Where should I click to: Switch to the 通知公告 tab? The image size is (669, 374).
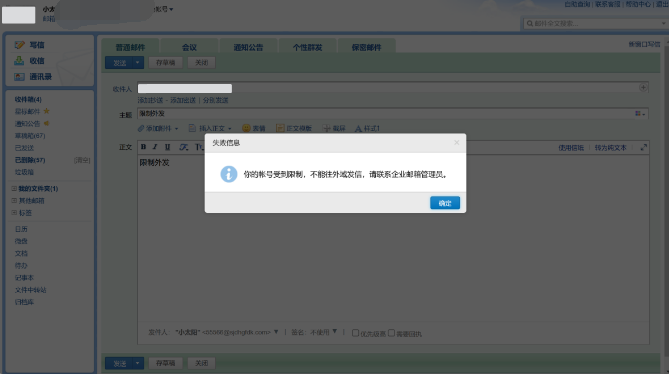click(x=248, y=47)
